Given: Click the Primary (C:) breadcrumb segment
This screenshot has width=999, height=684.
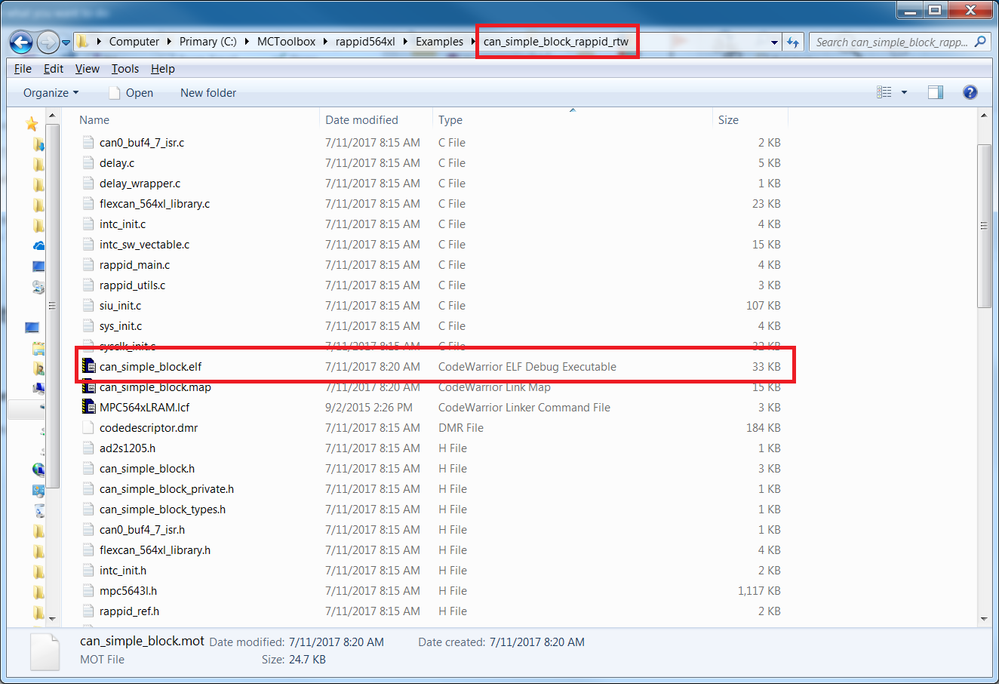Looking at the screenshot, I should point(208,42).
